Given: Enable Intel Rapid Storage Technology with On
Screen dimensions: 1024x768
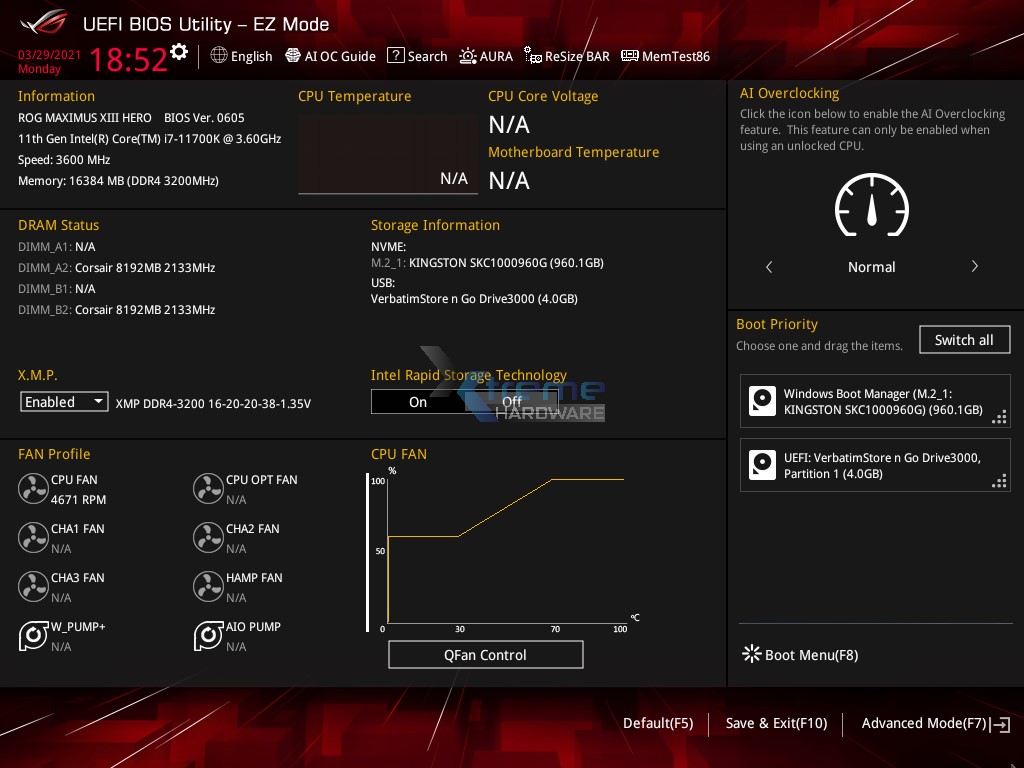Looking at the screenshot, I should pyautogui.click(x=418, y=401).
